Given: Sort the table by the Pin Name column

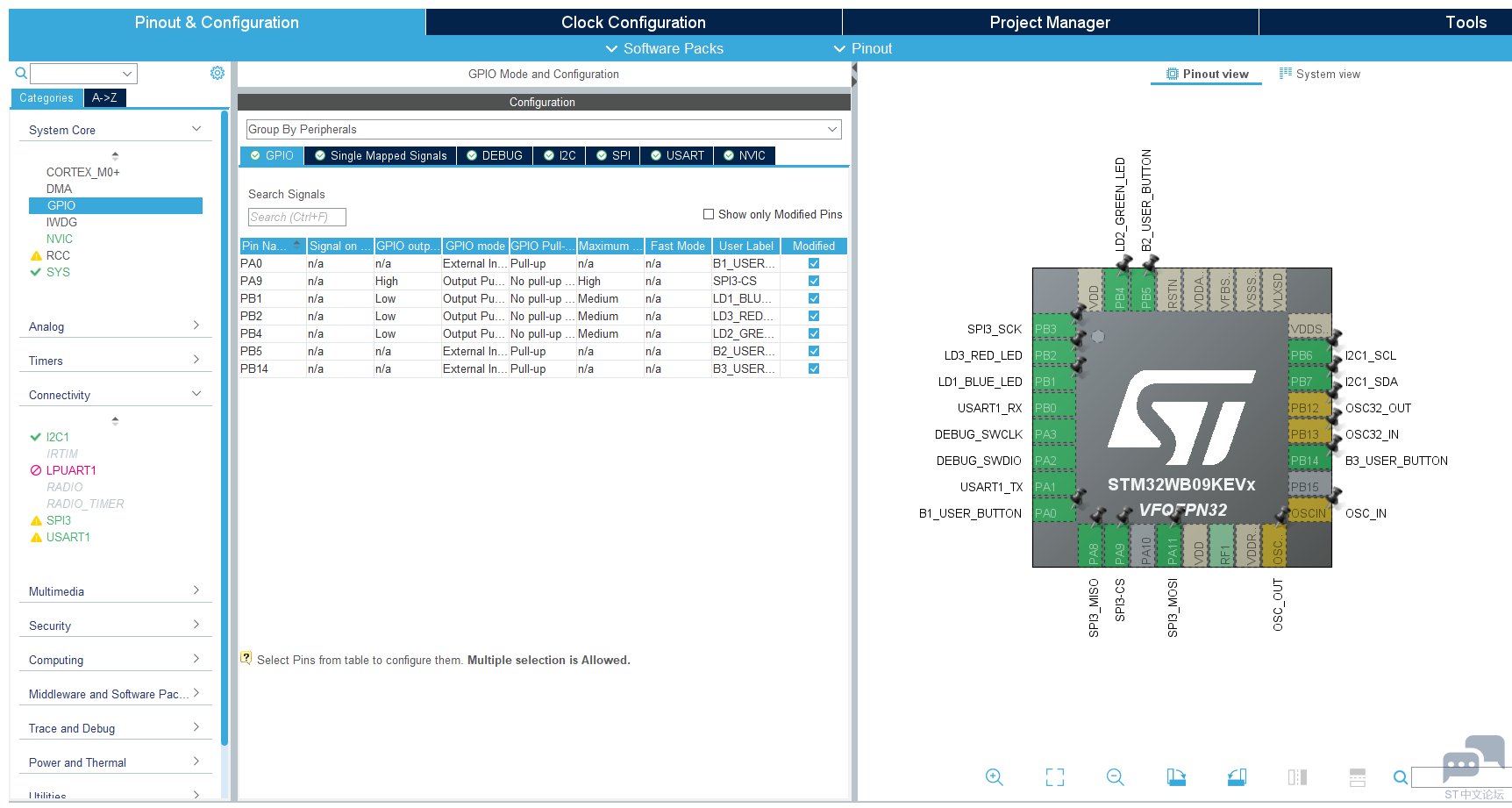Looking at the screenshot, I should pyautogui.click(x=273, y=246).
